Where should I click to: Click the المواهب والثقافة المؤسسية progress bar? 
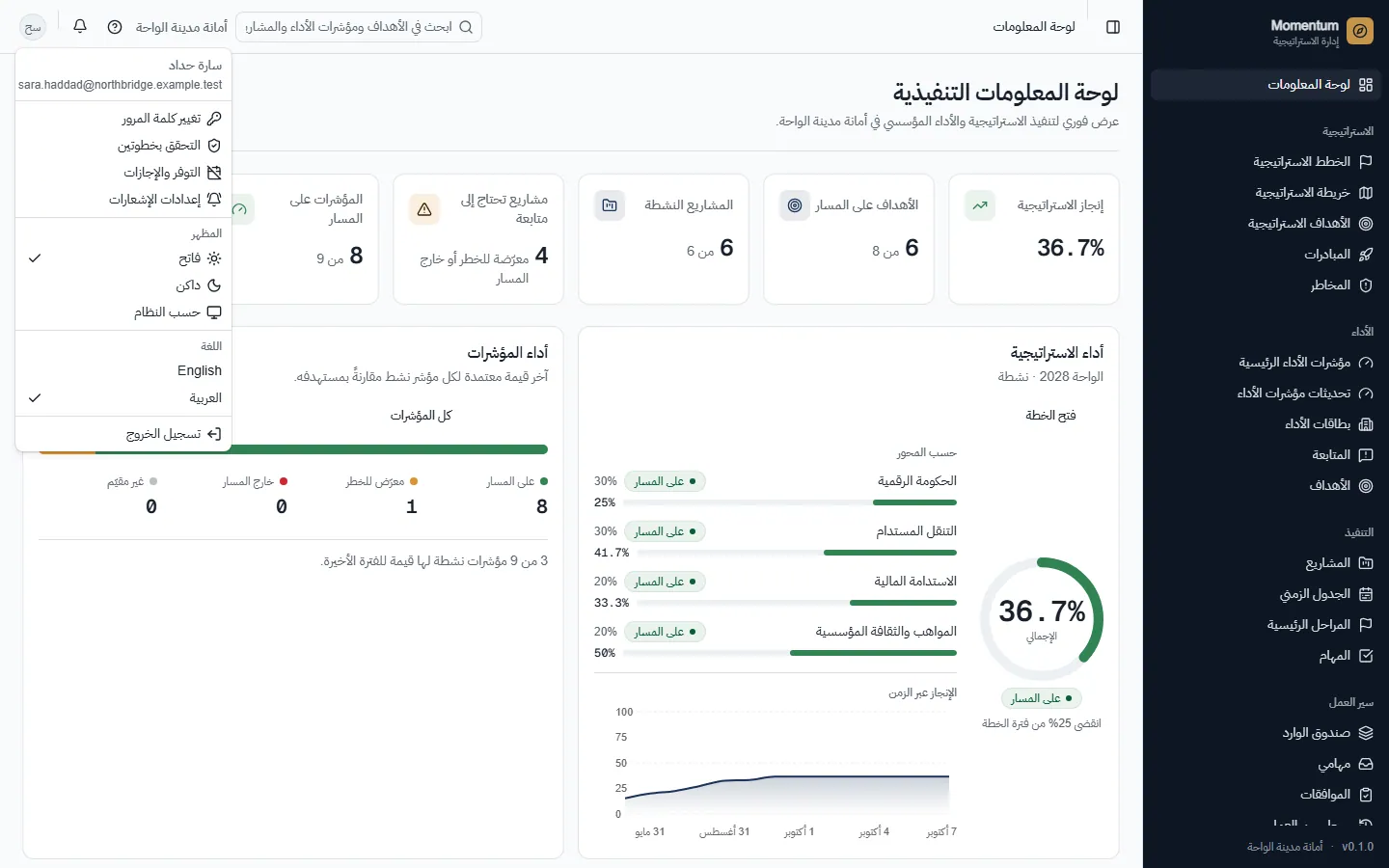pos(789,653)
